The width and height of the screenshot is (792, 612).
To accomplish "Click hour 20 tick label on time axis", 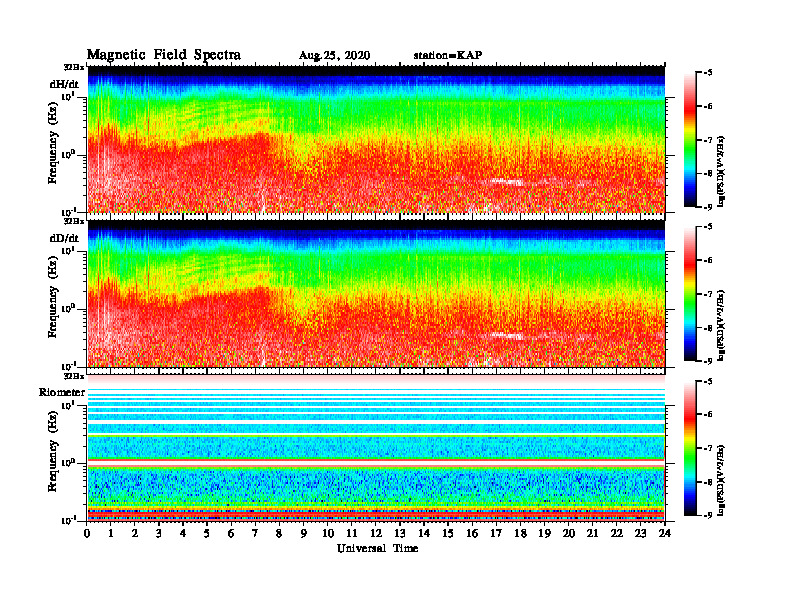I will pyautogui.click(x=568, y=533).
